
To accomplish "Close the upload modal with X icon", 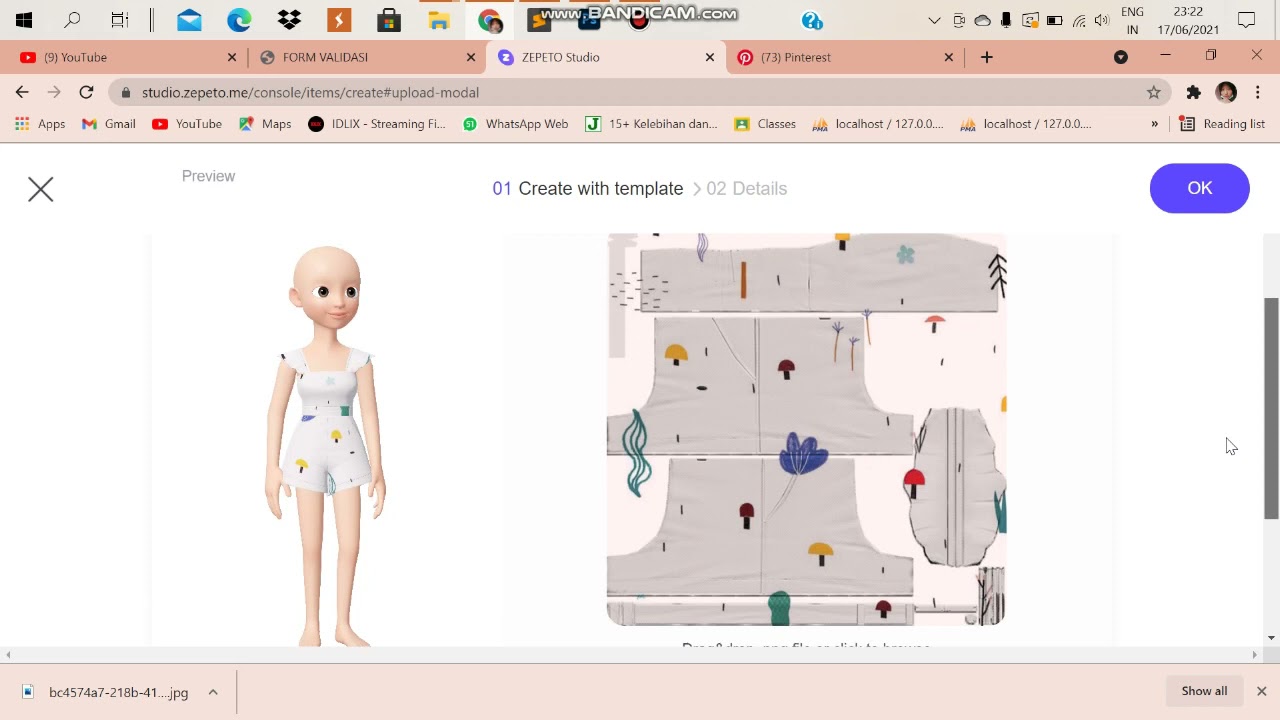I will [40, 189].
